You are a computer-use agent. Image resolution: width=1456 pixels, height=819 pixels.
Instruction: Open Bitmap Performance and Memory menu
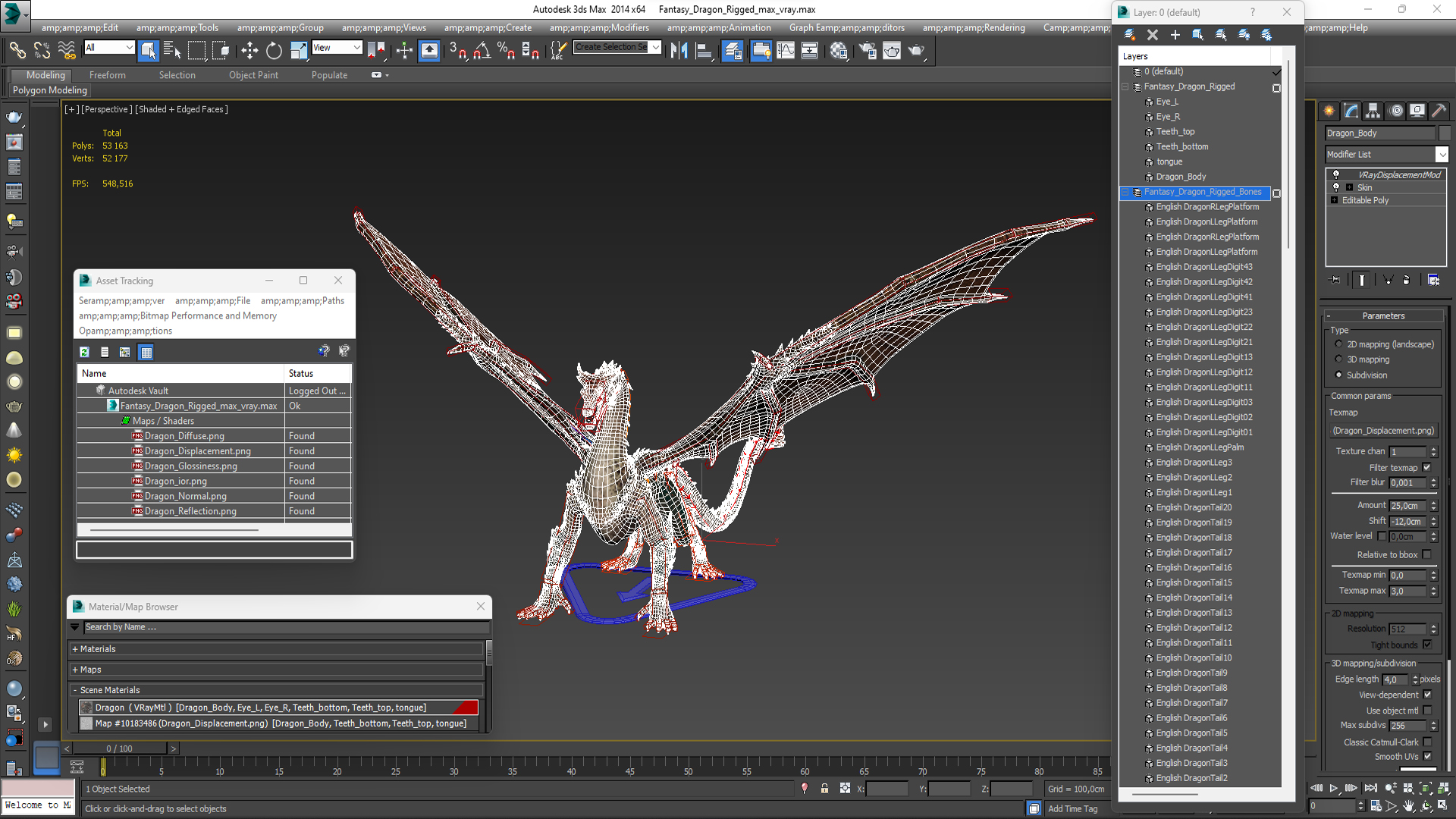(x=178, y=315)
